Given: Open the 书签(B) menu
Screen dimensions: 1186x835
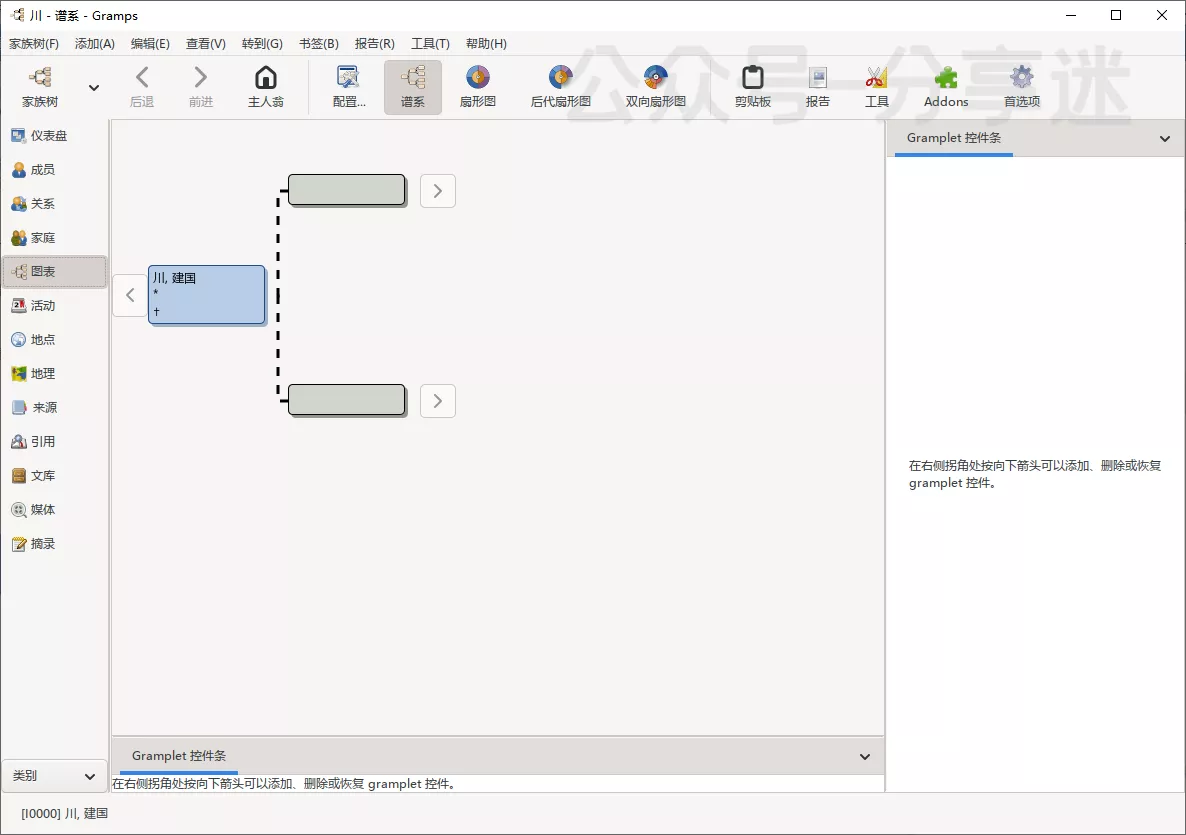Looking at the screenshot, I should (x=318, y=44).
